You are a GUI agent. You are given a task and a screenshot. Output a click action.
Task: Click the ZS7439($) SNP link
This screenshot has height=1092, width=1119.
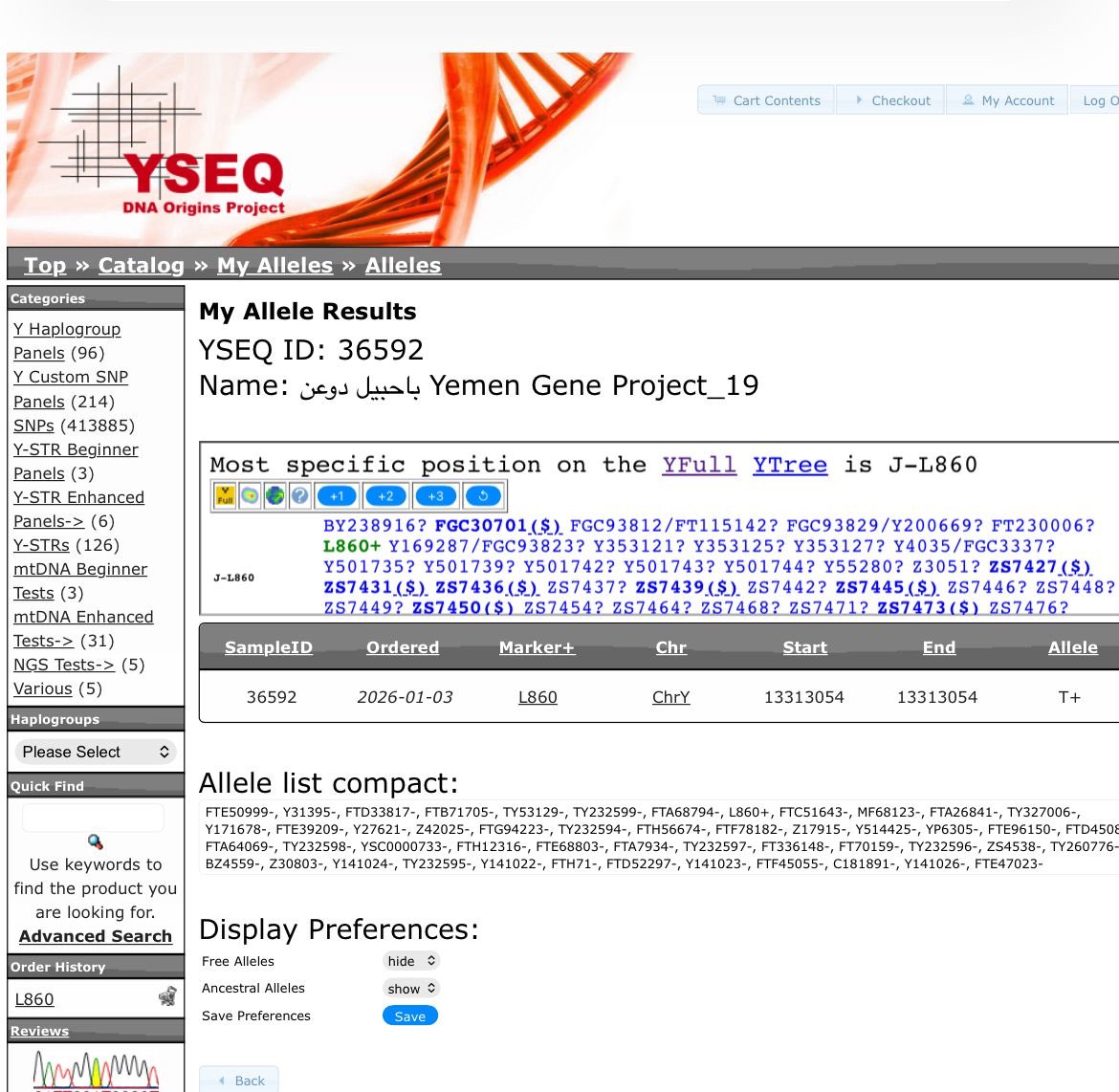pos(688,587)
